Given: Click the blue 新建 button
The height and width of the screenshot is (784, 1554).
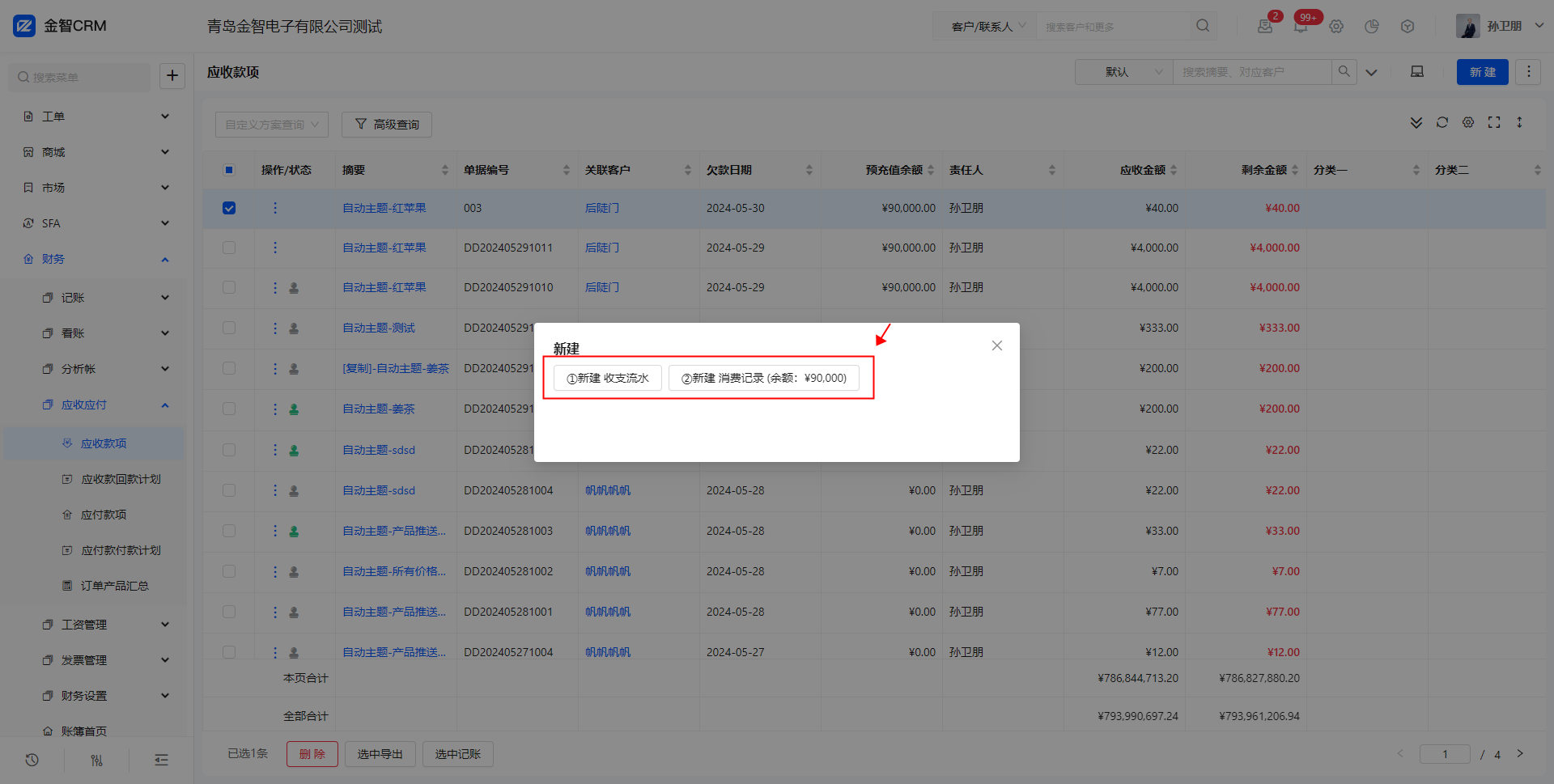Looking at the screenshot, I should [1483, 72].
